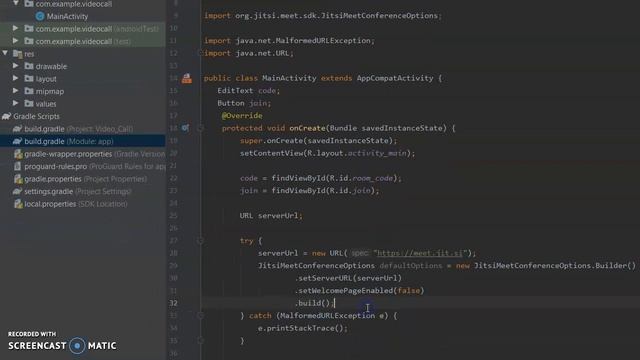Click the proguard-rules.pro file icon
The width and height of the screenshot is (640, 360).
pos(18,167)
